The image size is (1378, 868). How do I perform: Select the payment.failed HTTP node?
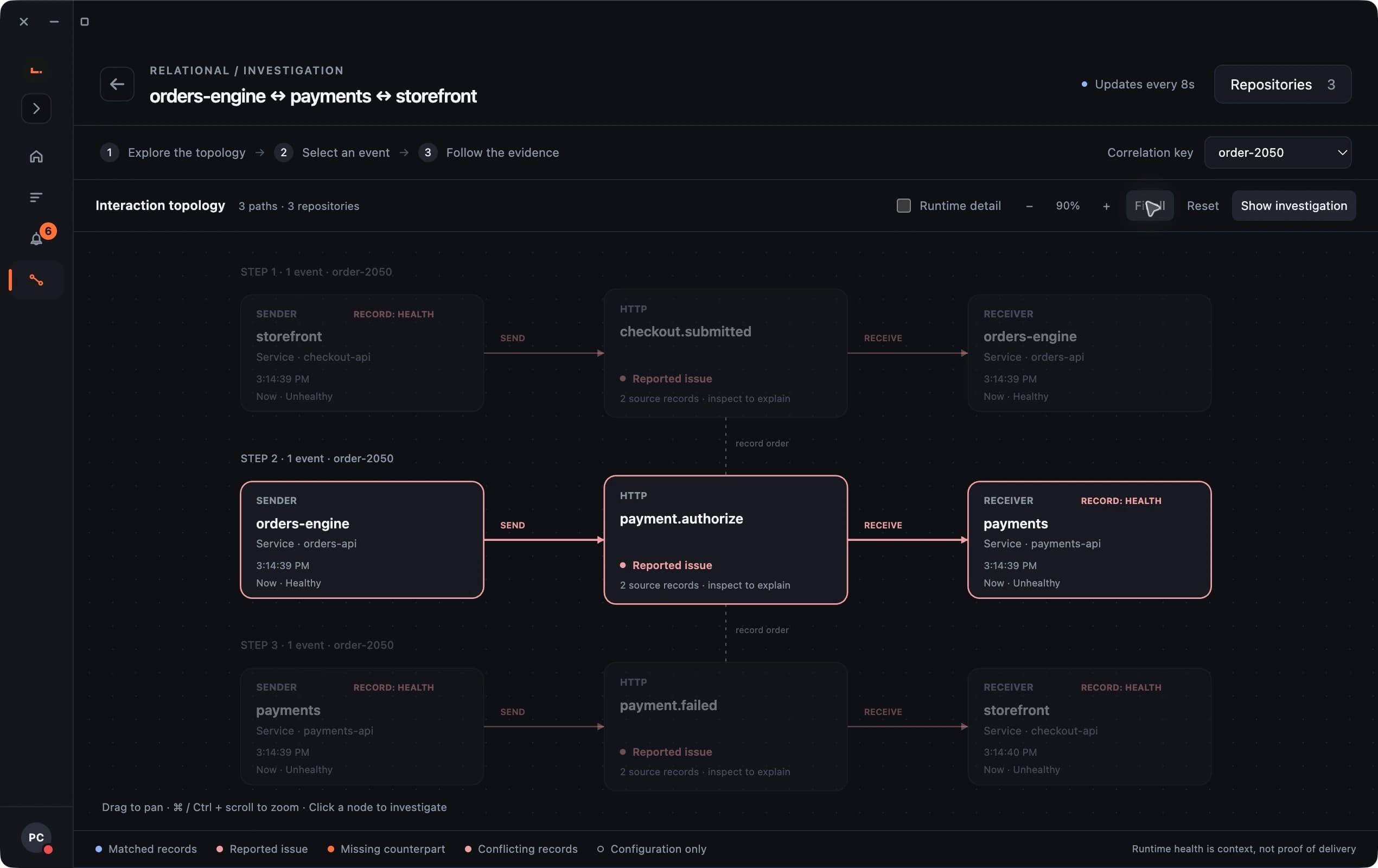tap(725, 726)
